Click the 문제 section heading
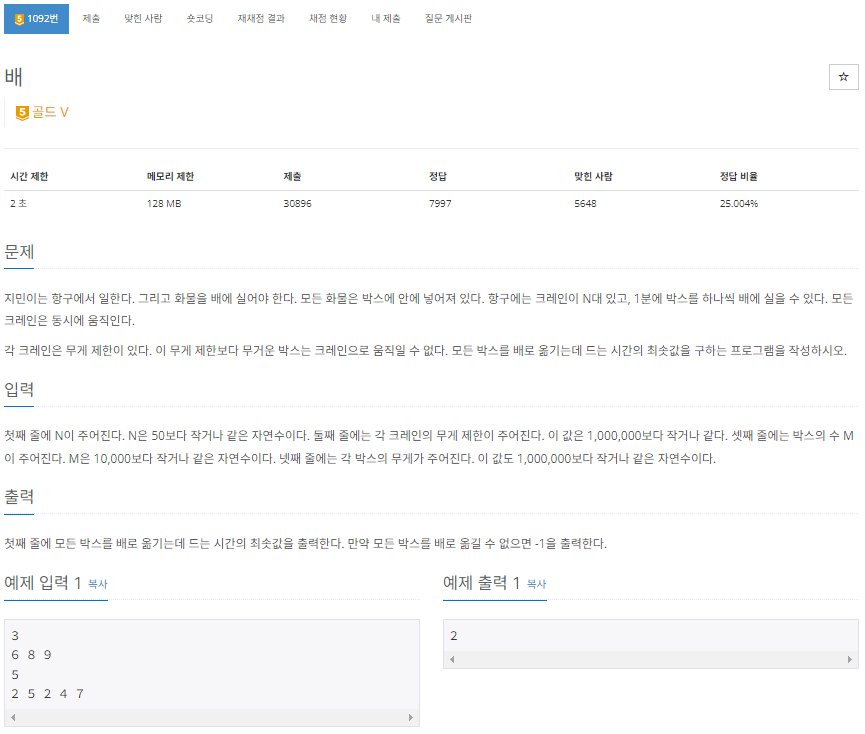Screen dimensions: 865x734 (19, 252)
